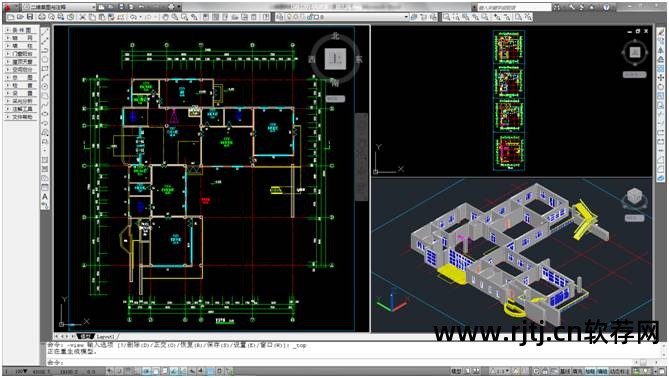Click the 3D ViewCube in bottom-right viewport
The image size is (669, 378).
[634, 198]
